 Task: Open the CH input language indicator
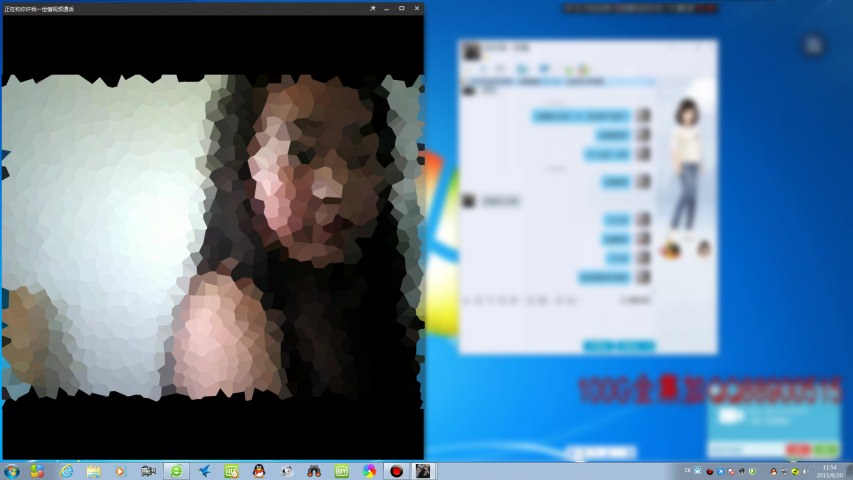click(689, 471)
